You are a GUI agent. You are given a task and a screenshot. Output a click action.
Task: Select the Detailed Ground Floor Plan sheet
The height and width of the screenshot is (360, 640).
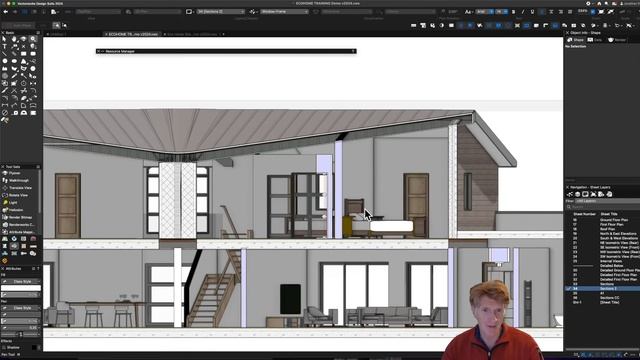point(602,270)
